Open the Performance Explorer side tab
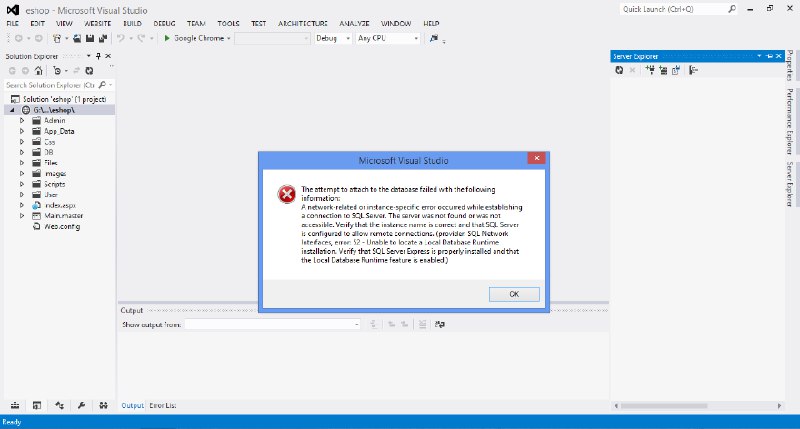Screen dimensions: 800x429 (x=790, y=121)
